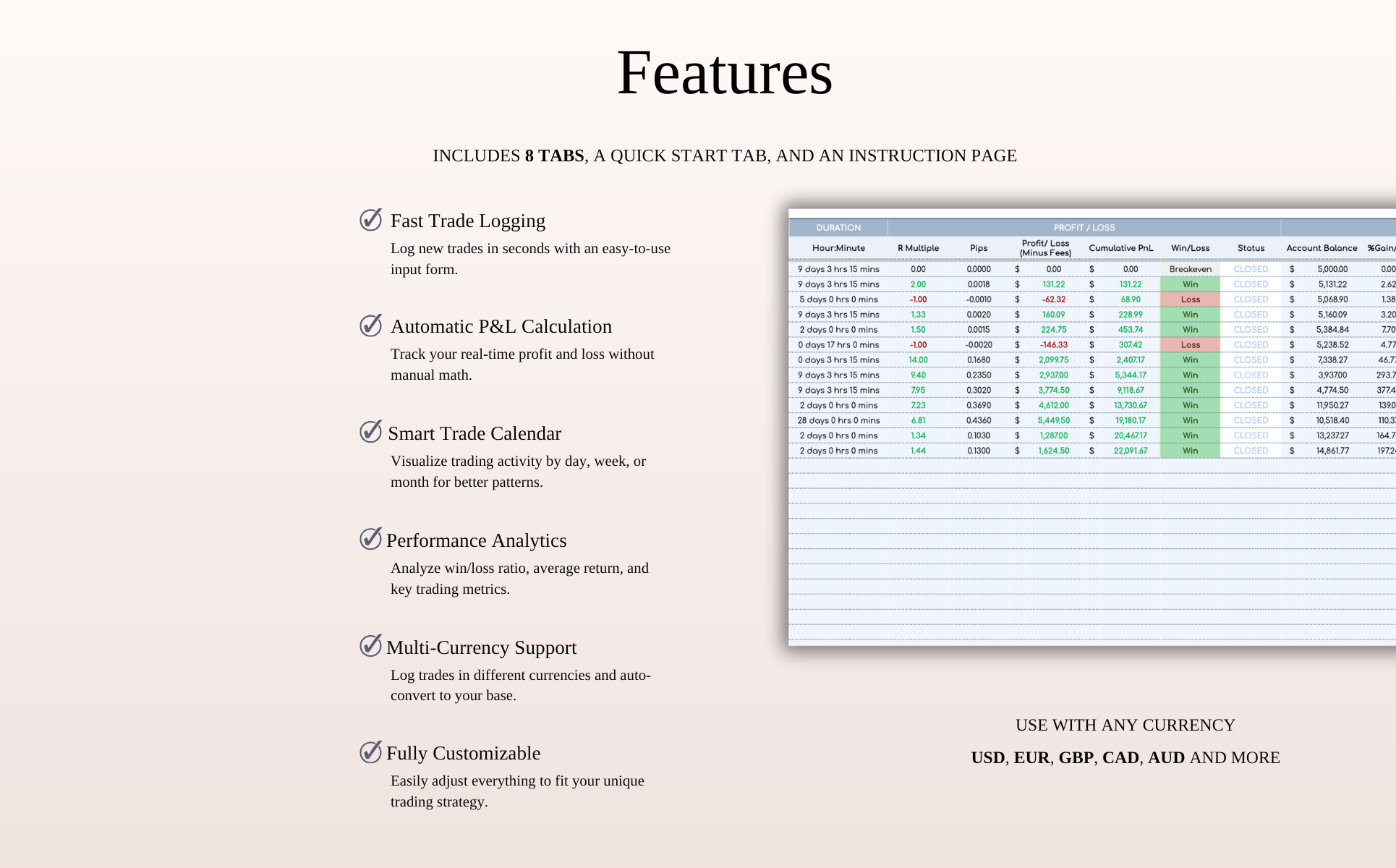Click the checkmark icon beside Automatic P&L Calculation

[x=370, y=325]
